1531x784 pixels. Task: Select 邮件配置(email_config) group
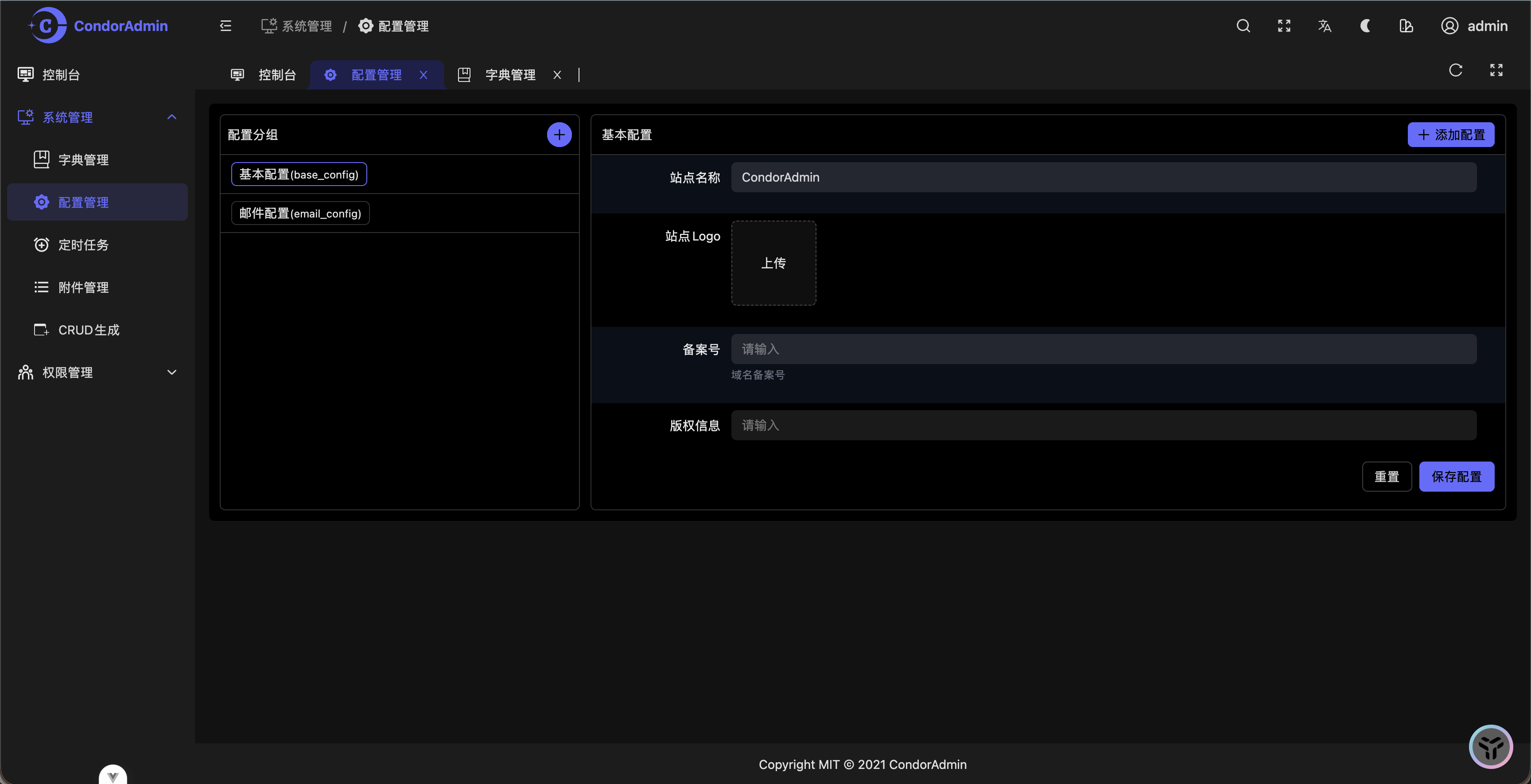[x=299, y=213]
